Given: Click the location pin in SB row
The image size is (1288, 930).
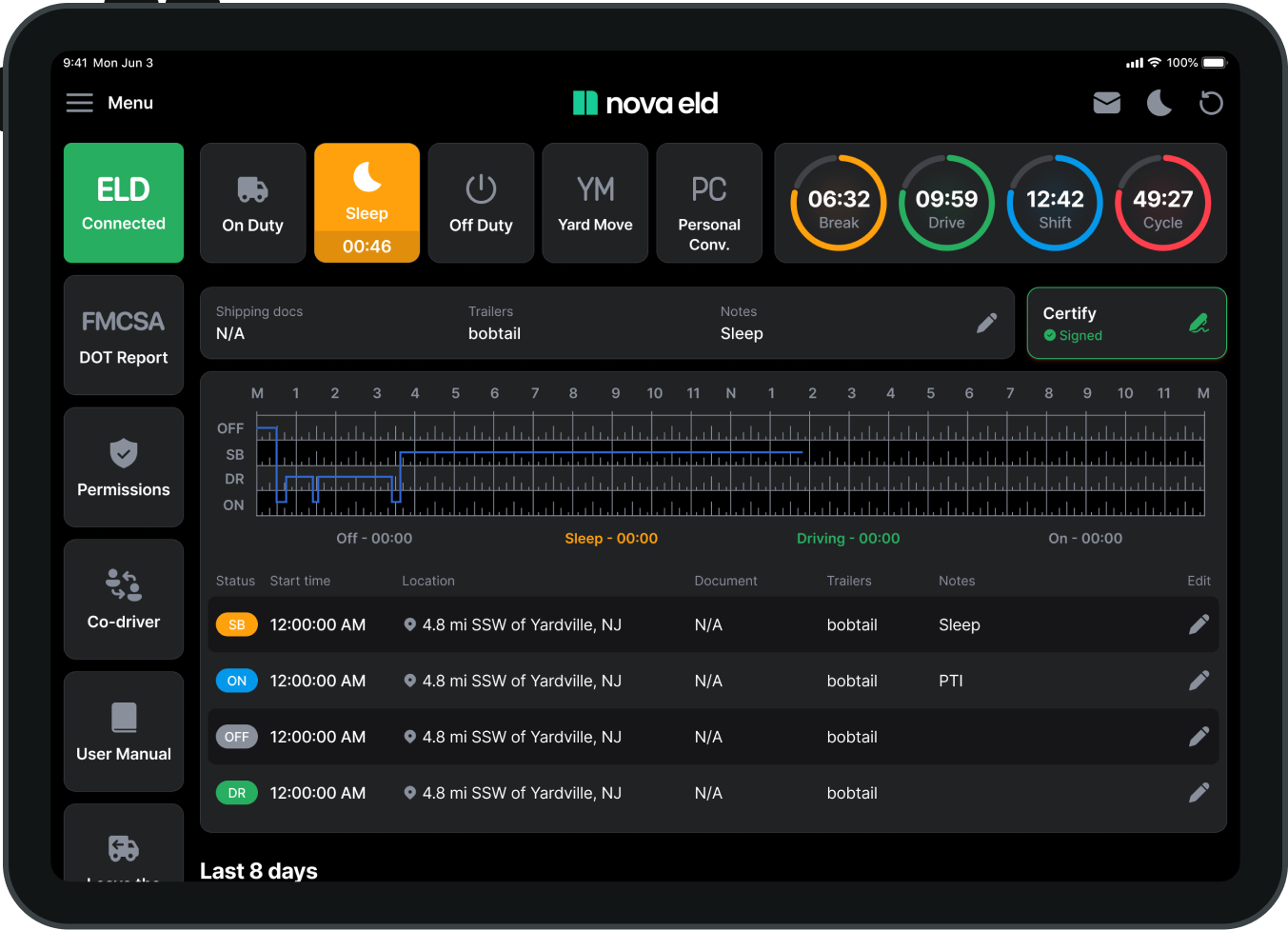Looking at the screenshot, I should tap(409, 624).
